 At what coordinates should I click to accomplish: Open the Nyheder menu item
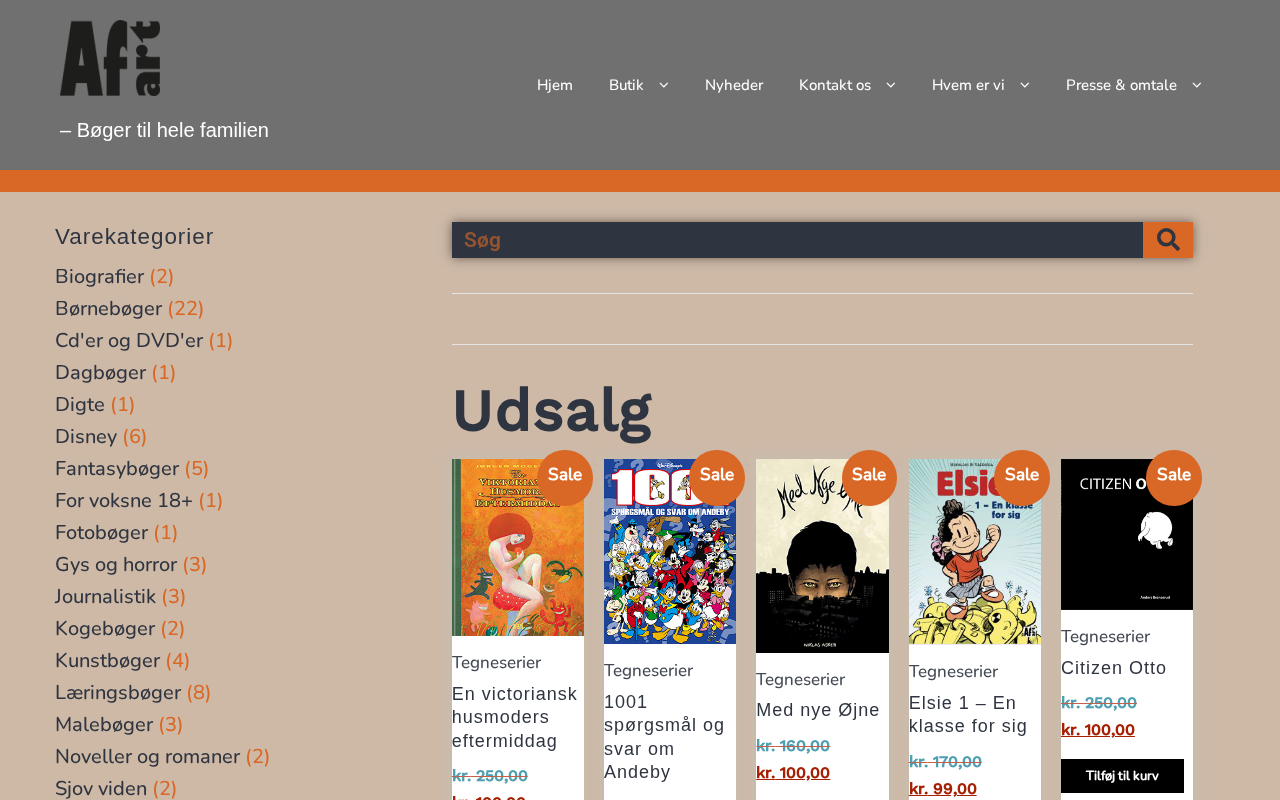[734, 85]
